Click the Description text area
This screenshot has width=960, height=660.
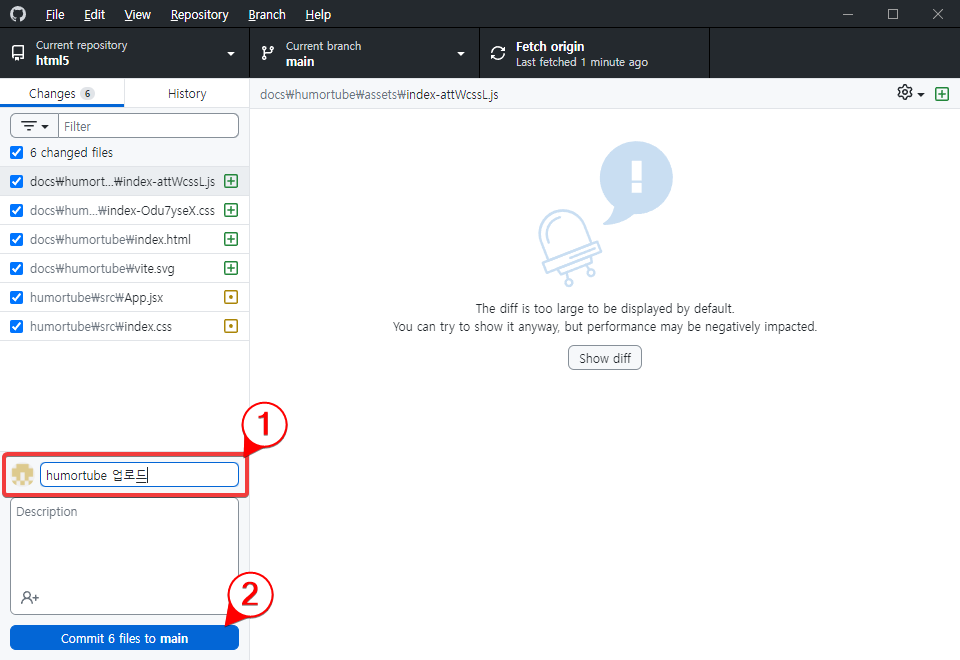click(124, 545)
